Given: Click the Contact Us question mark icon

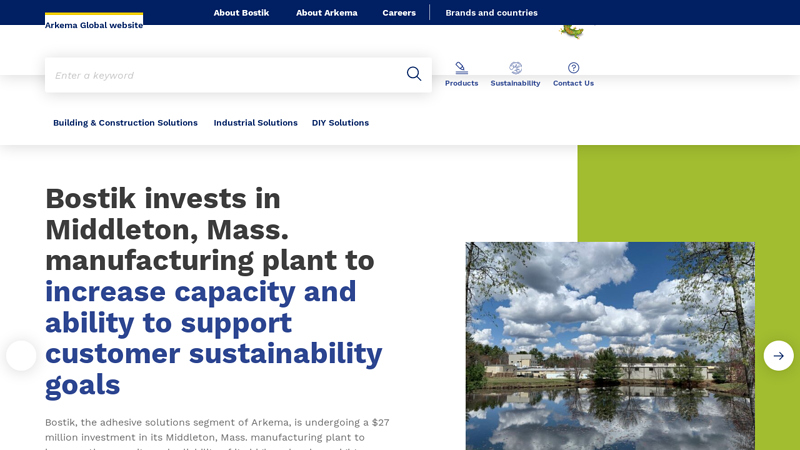Looking at the screenshot, I should [x=573, y=68].
